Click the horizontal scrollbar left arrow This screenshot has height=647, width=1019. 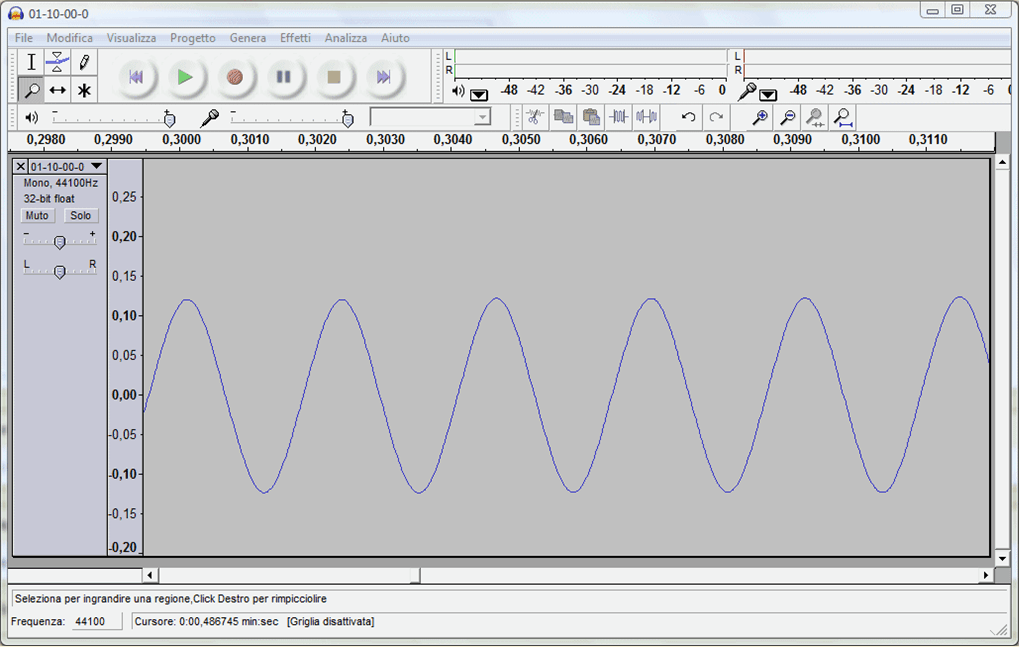click(x=150, y=575)
